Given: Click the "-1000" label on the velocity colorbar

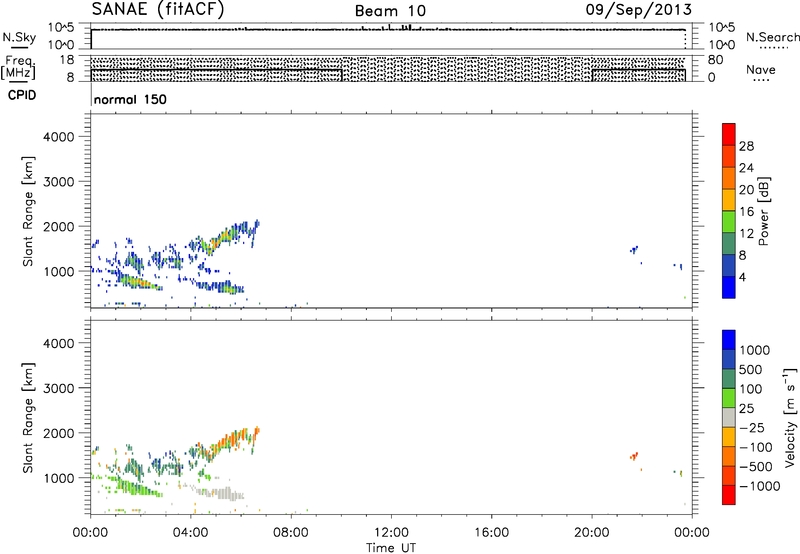Looking at the screenshot, I should [760, 486].
